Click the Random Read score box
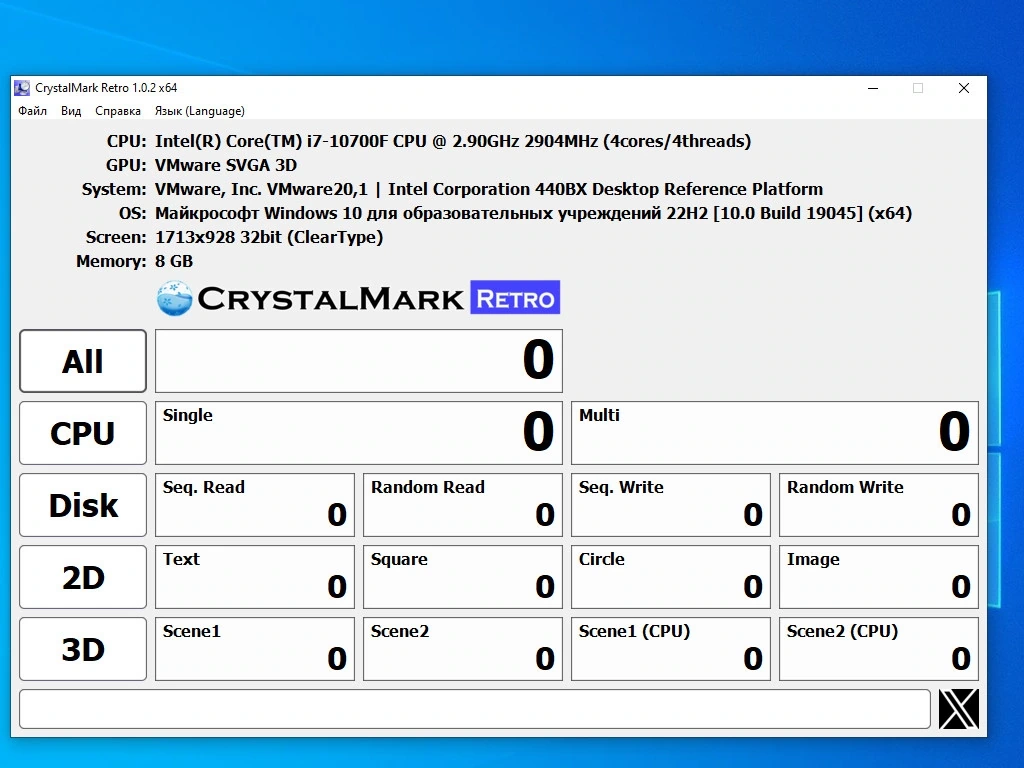The width and height of the screenshot is (1024, 768). pos(463,505)
